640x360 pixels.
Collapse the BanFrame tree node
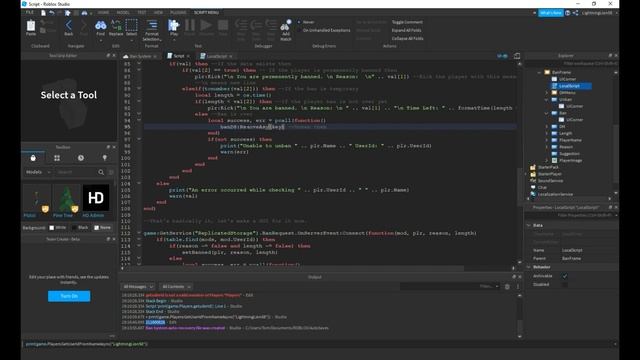coord(540,72)
